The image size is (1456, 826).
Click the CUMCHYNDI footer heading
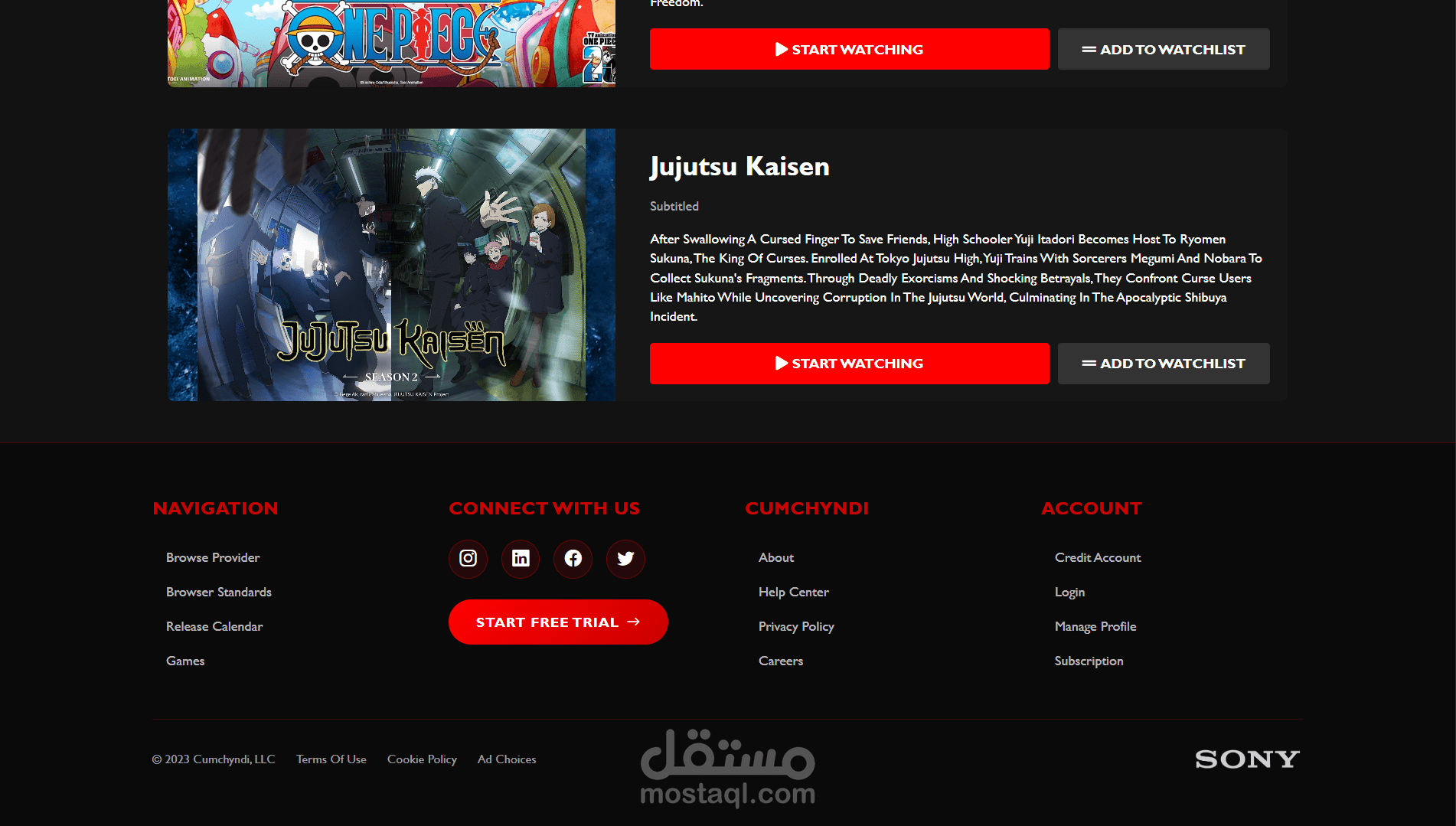pos(807,508)
